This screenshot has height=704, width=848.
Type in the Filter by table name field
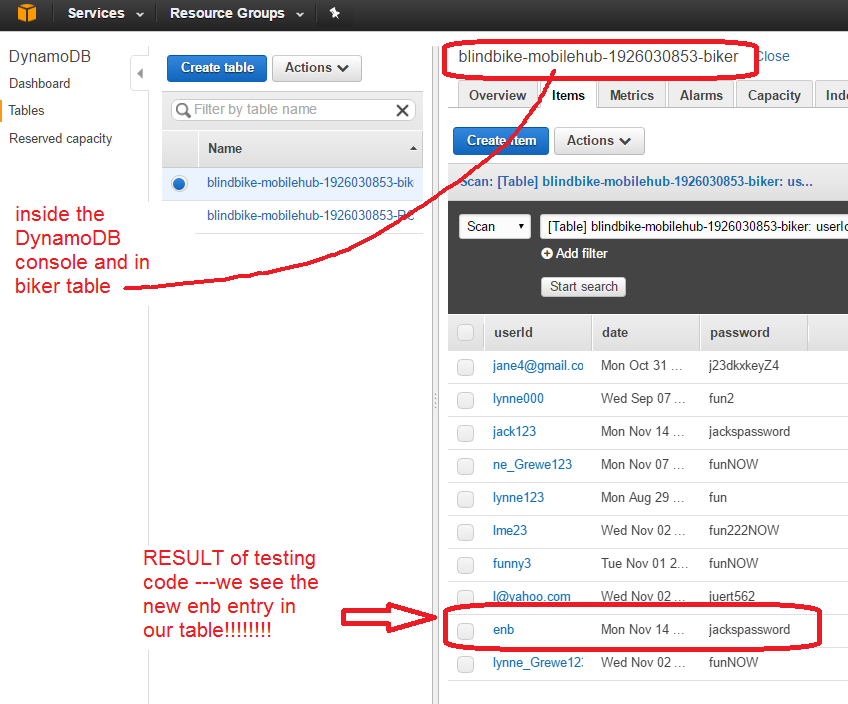coord(285,110)
